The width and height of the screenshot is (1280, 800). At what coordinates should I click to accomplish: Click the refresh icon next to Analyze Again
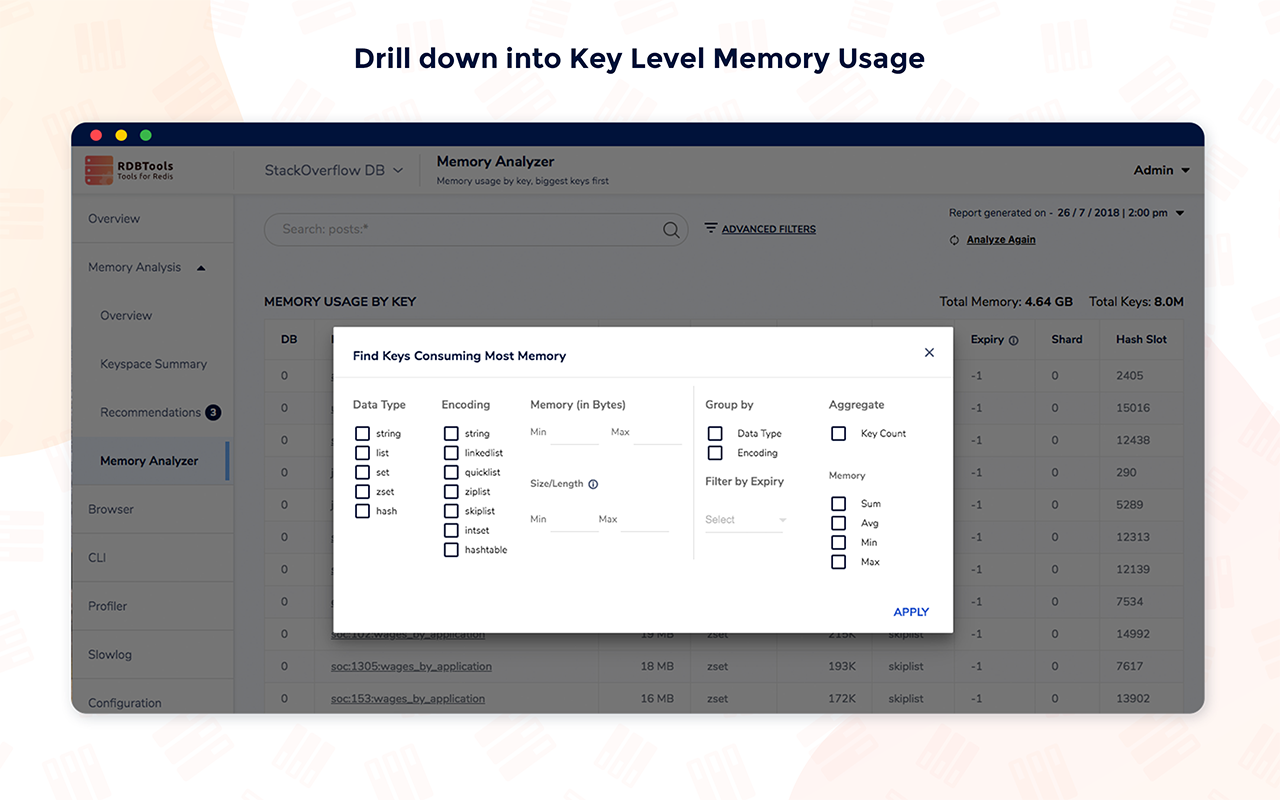[954, 239]
